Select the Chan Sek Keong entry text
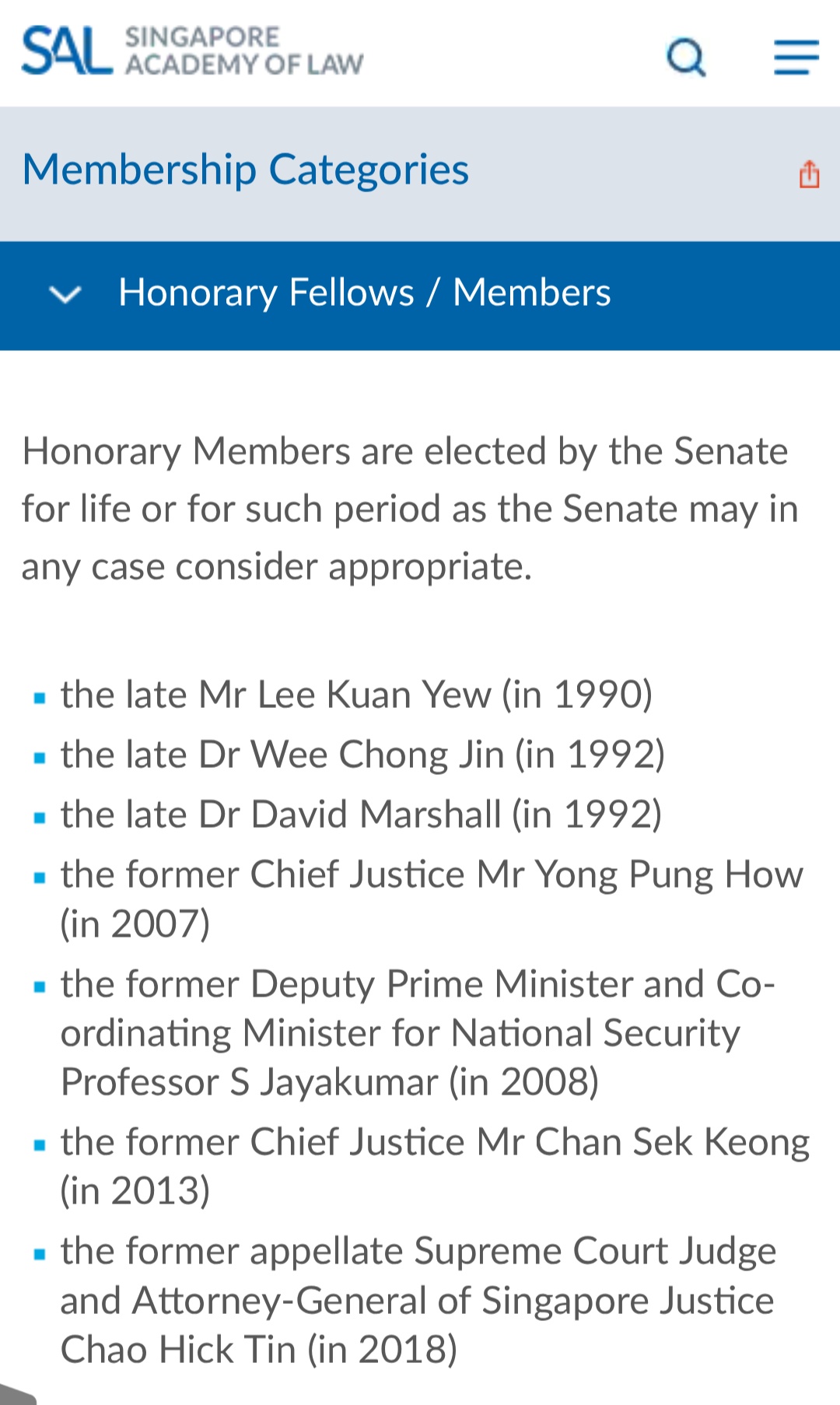The width and height of the screenshot is (840, 1405). click(435, 1165)
